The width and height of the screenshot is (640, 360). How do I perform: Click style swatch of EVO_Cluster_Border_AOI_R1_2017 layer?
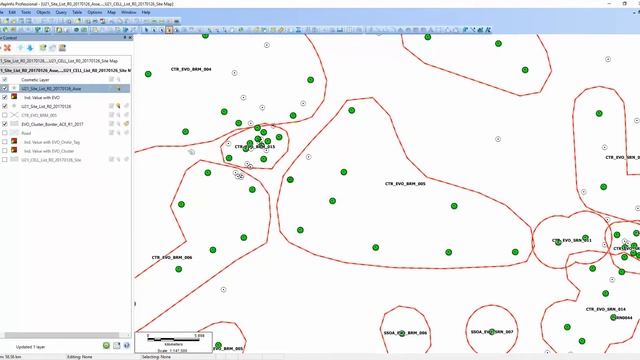(14, 124)
